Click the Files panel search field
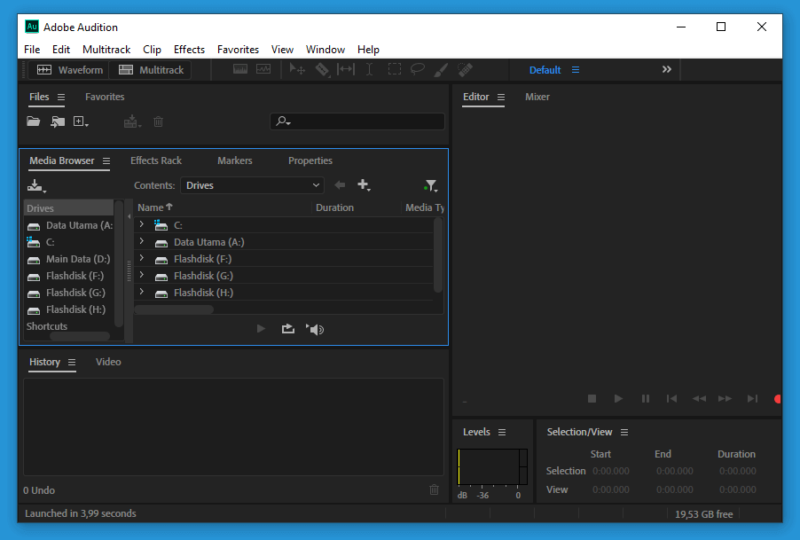This screenshot has height=540, width=800. coord(357,121)
